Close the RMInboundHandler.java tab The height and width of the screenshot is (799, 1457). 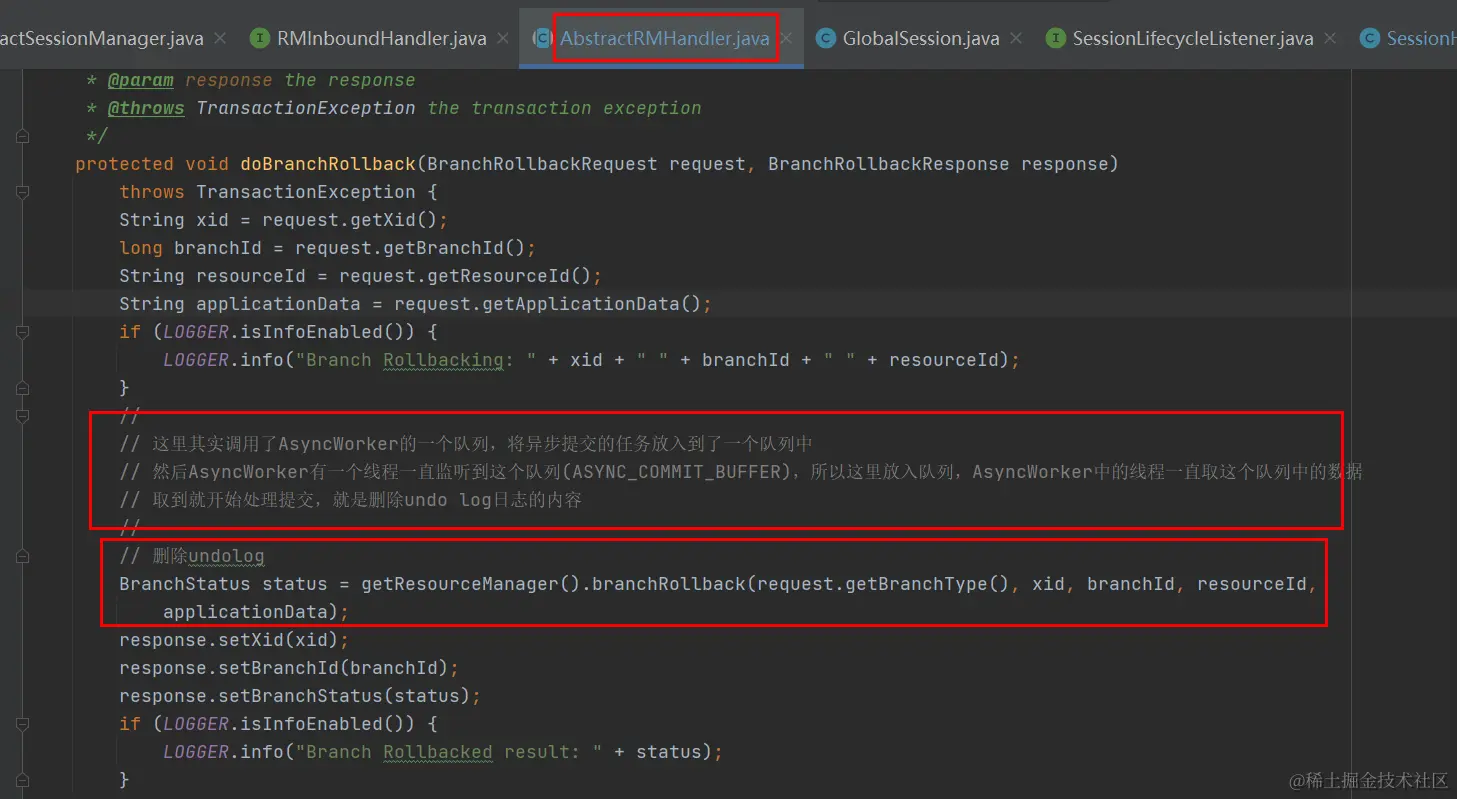tap(502, 38)
